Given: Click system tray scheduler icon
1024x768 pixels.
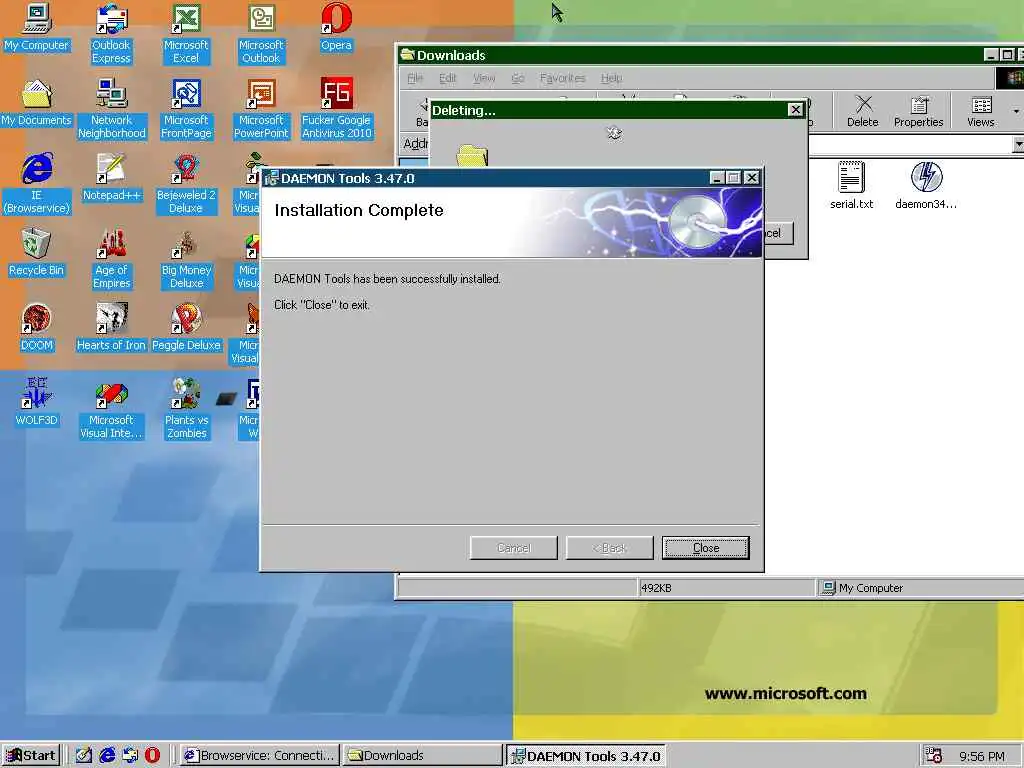Looking at the screenshot, I should (933, 756).
